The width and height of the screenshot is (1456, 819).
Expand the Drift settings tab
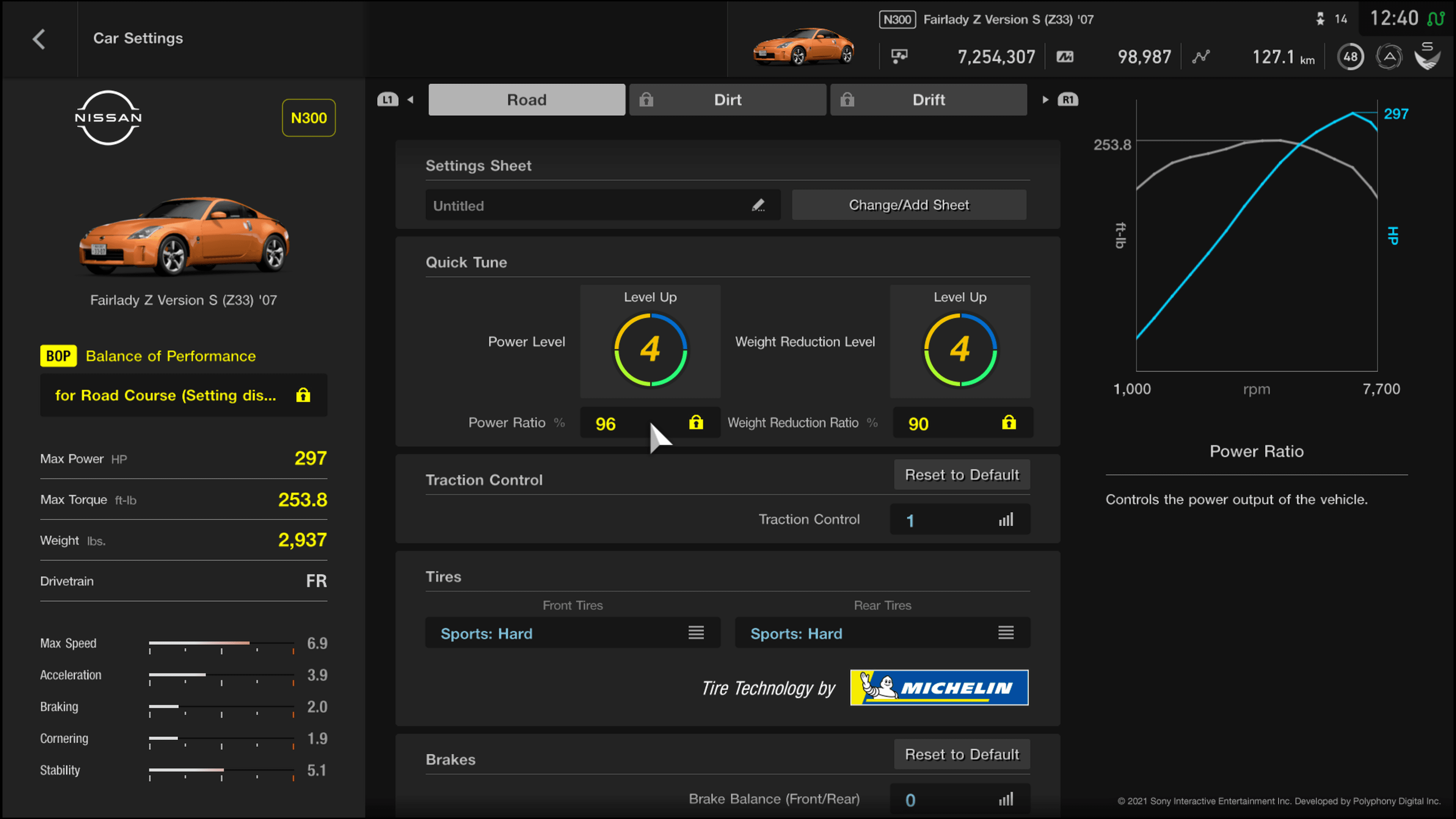pyautogui.click(x=928, y=99)
